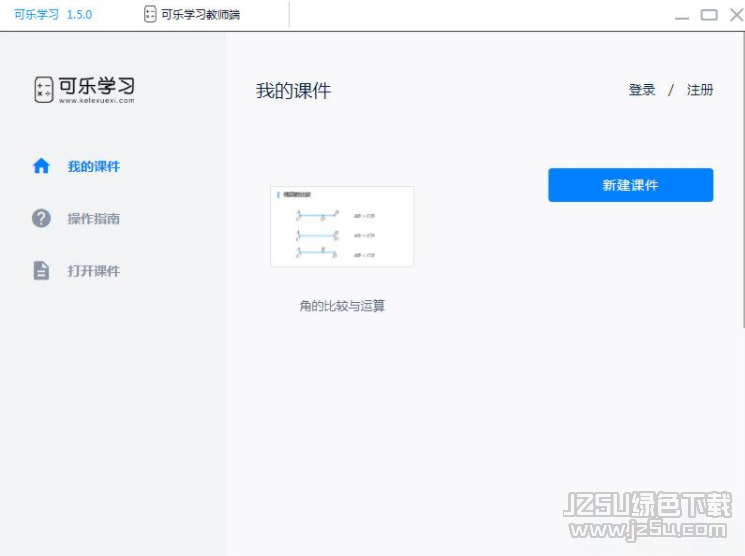Maximize the 可乐学习 window
This screenshot has width=745, height=556.
point(709,15)
